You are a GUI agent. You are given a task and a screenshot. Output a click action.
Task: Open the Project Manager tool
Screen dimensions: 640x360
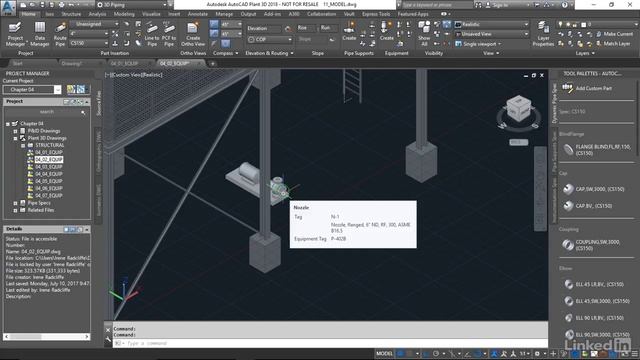(15, 34)
